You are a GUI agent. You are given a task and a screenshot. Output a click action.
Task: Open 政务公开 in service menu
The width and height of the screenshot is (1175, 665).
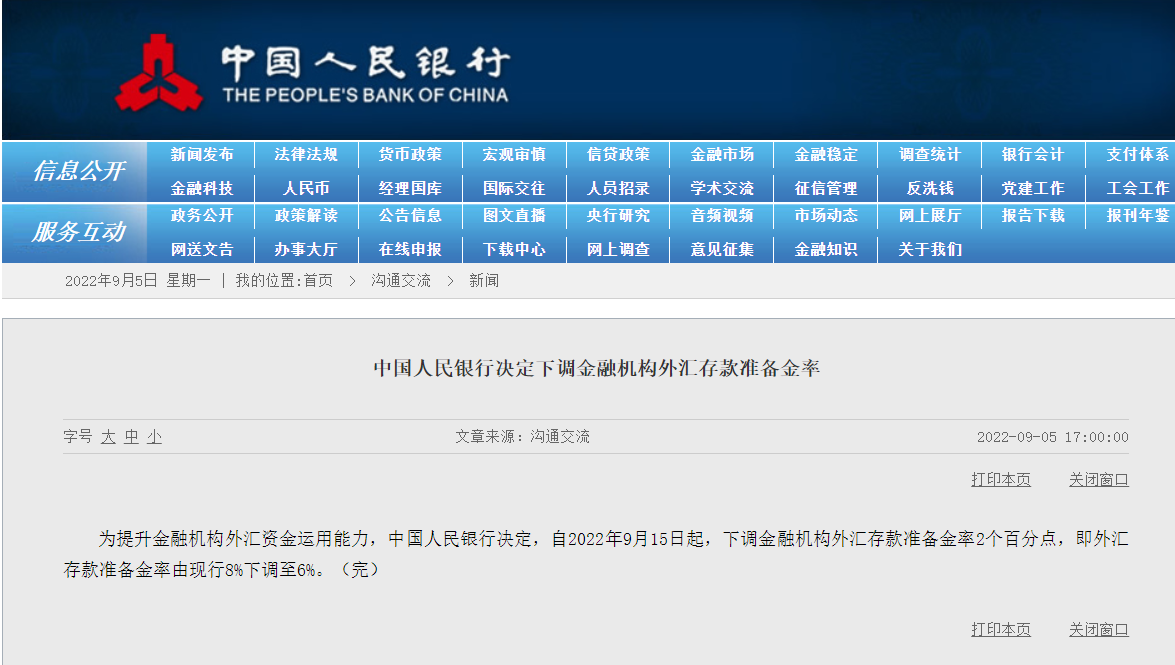(x=202, y=215)
